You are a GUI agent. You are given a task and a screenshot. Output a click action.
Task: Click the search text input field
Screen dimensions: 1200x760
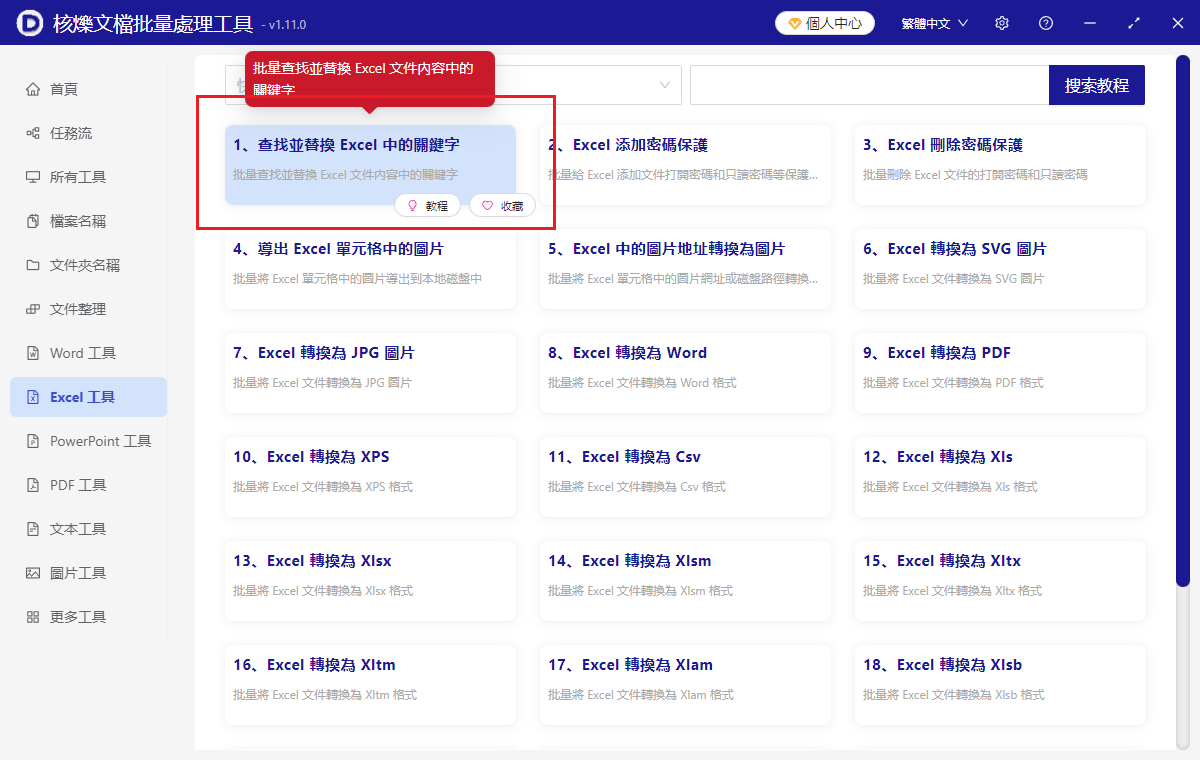[869, 85]
